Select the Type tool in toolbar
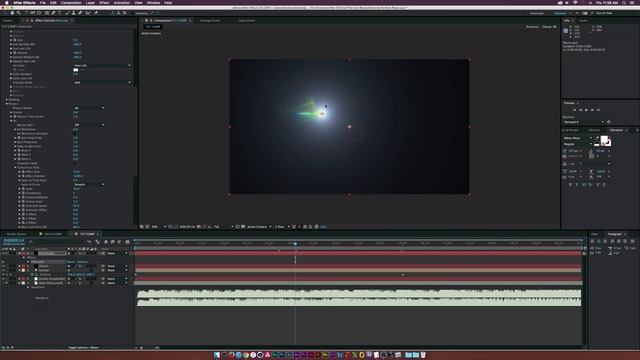Image resolution: width=640 pixels, height=360 pixels. [x=60, y=13]
